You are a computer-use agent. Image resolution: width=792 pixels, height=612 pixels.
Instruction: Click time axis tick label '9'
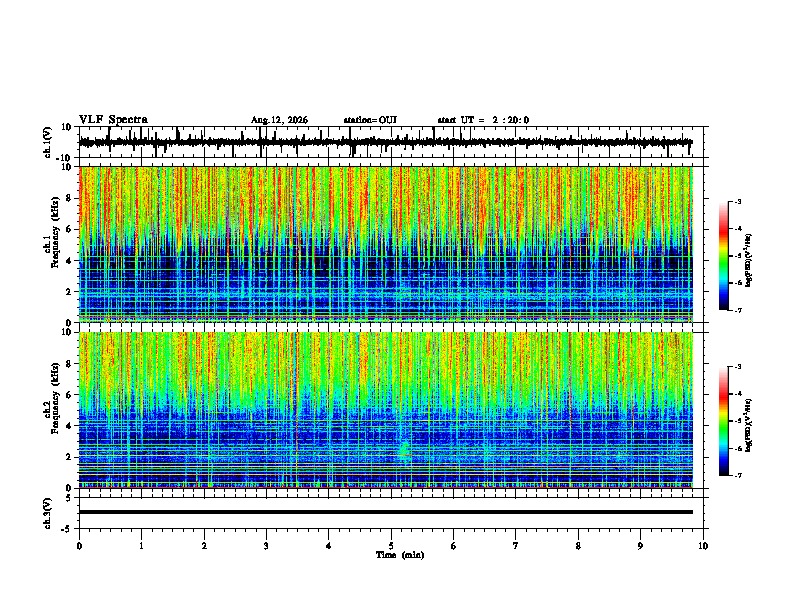(640, 546)
